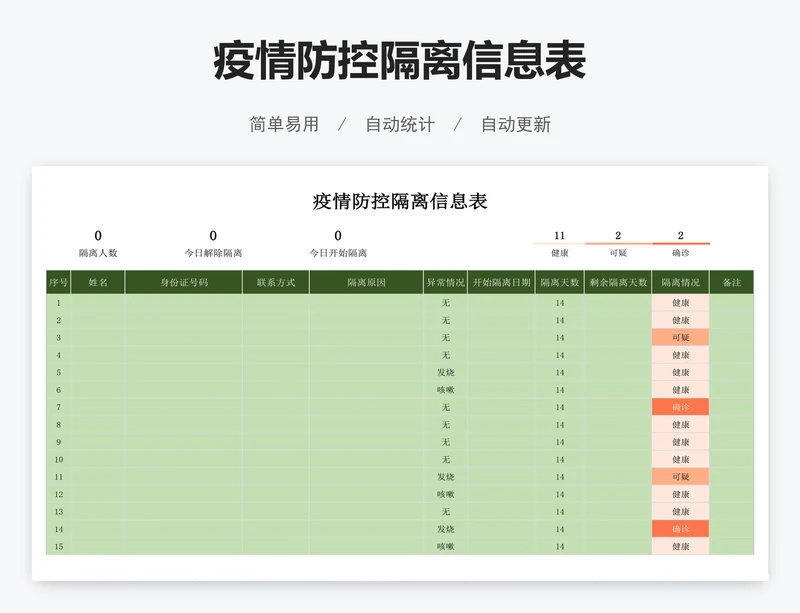The image size is (800, 613).
Task: Select row number 1 in 序号 column
Action: 59,303
